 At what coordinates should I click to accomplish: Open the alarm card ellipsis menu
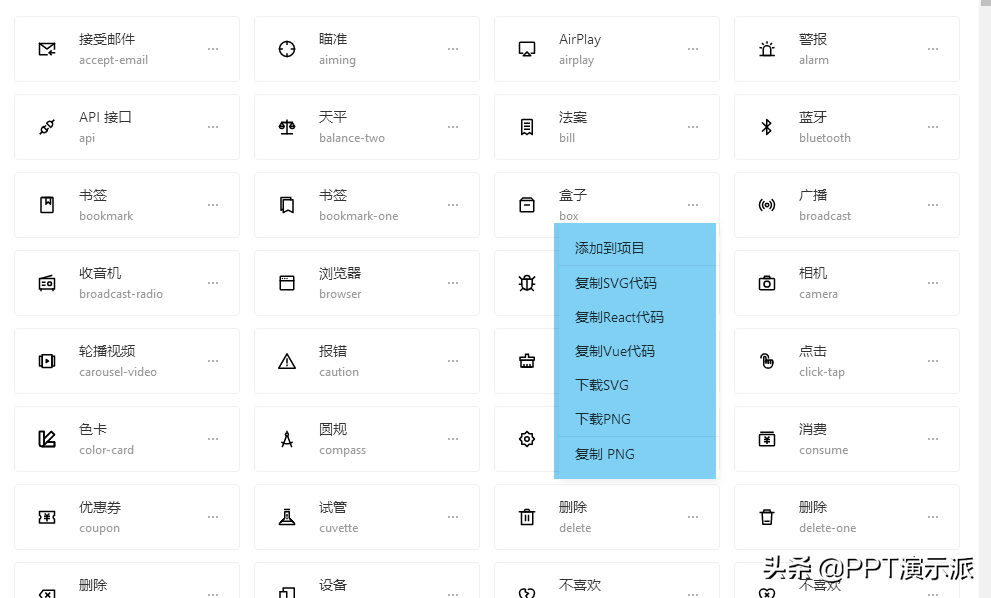933,49
